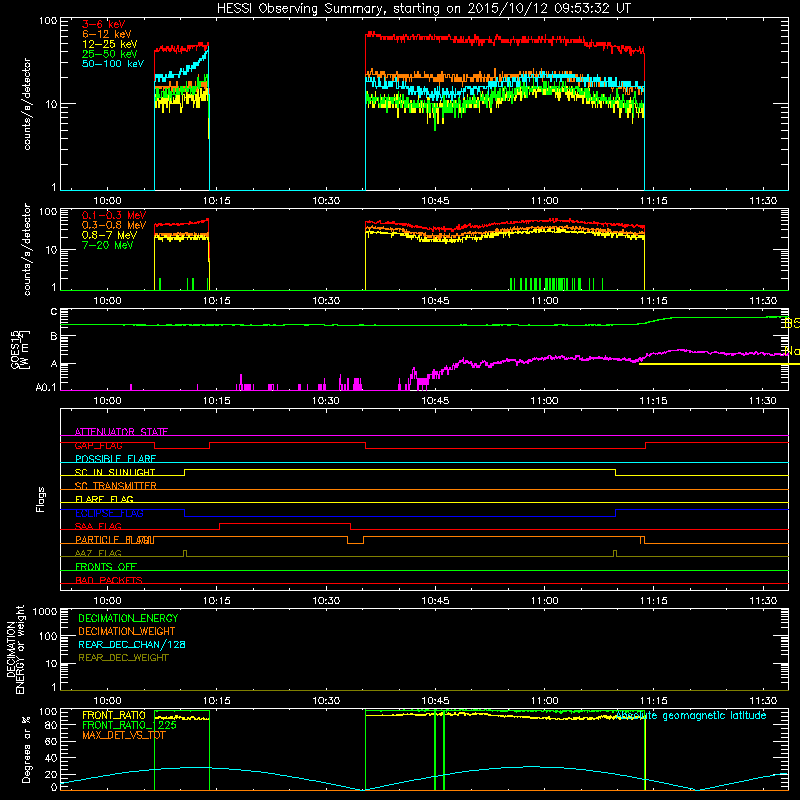The image size is (800, 800).
Task: Select the BAD_PACKETS flag label
Action: (109, 580)
